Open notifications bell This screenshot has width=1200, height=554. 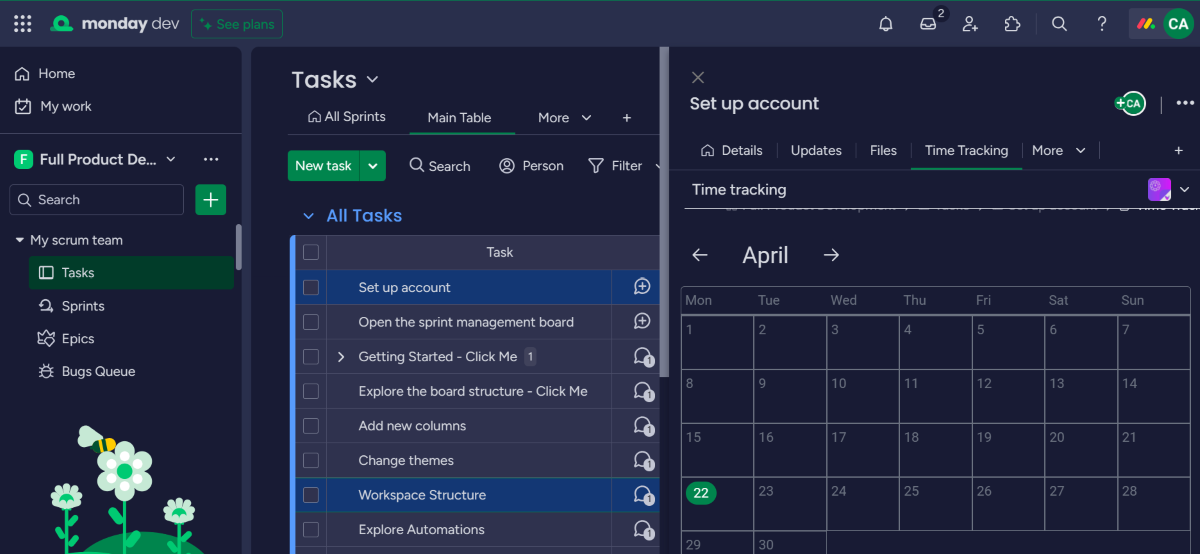point(885,24)
